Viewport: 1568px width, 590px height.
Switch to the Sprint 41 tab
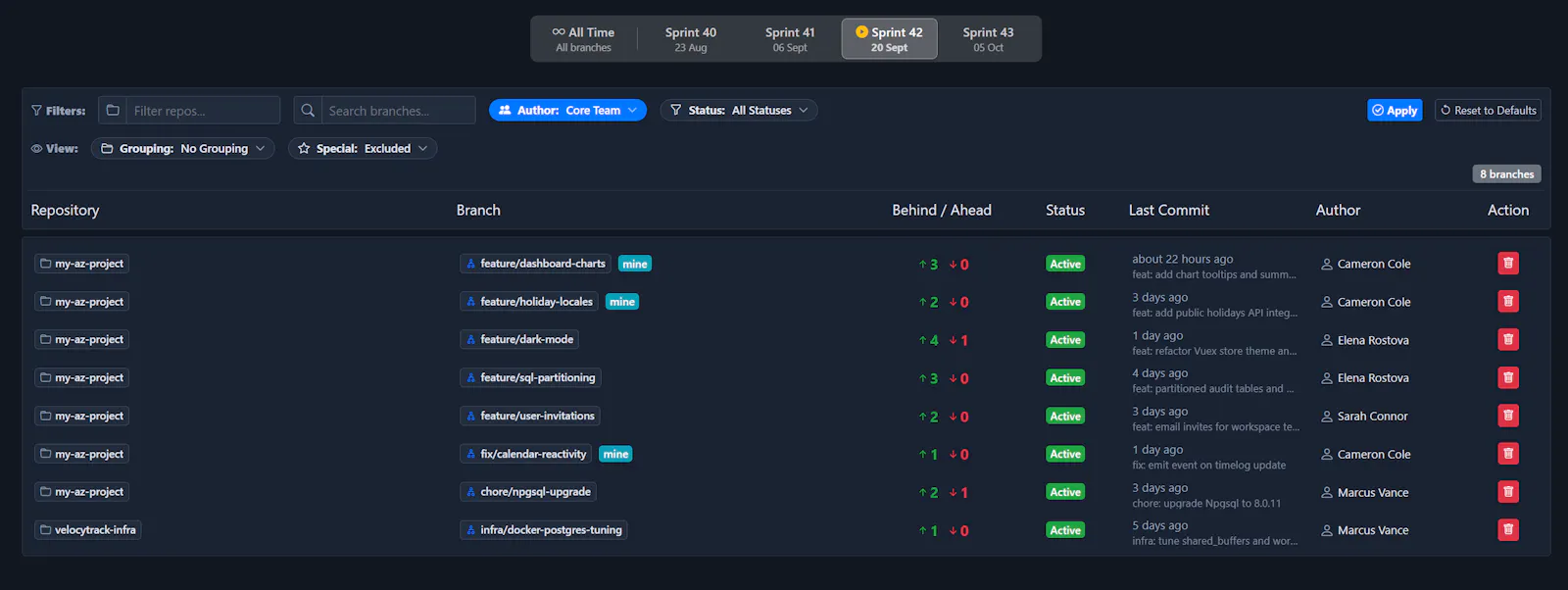tap(790, 39)
